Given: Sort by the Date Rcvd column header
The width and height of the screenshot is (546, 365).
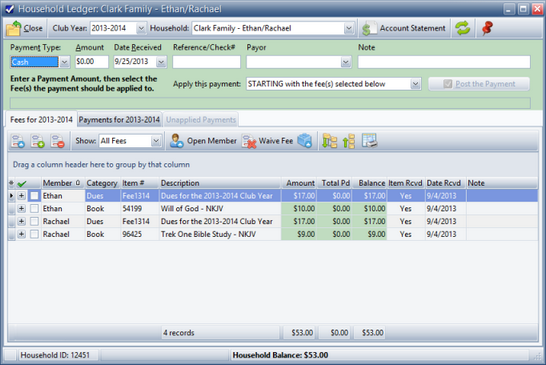Looking at the screenshot, I should pos(446,183).
